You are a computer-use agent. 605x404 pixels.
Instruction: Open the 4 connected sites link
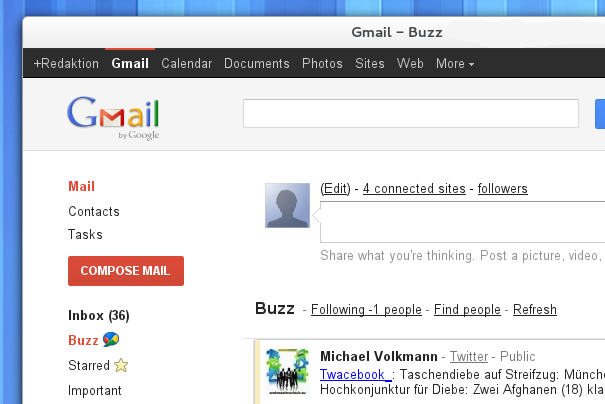pyautogui.click(x=414, y=189)
